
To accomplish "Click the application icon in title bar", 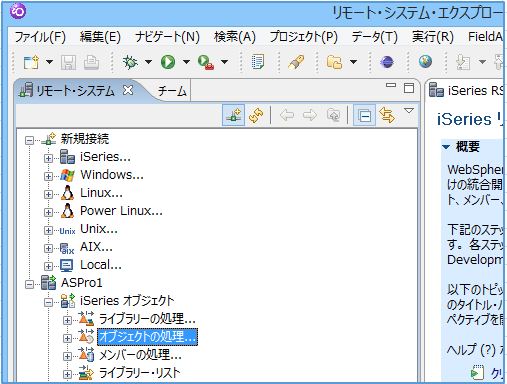I will coord(18,11).
